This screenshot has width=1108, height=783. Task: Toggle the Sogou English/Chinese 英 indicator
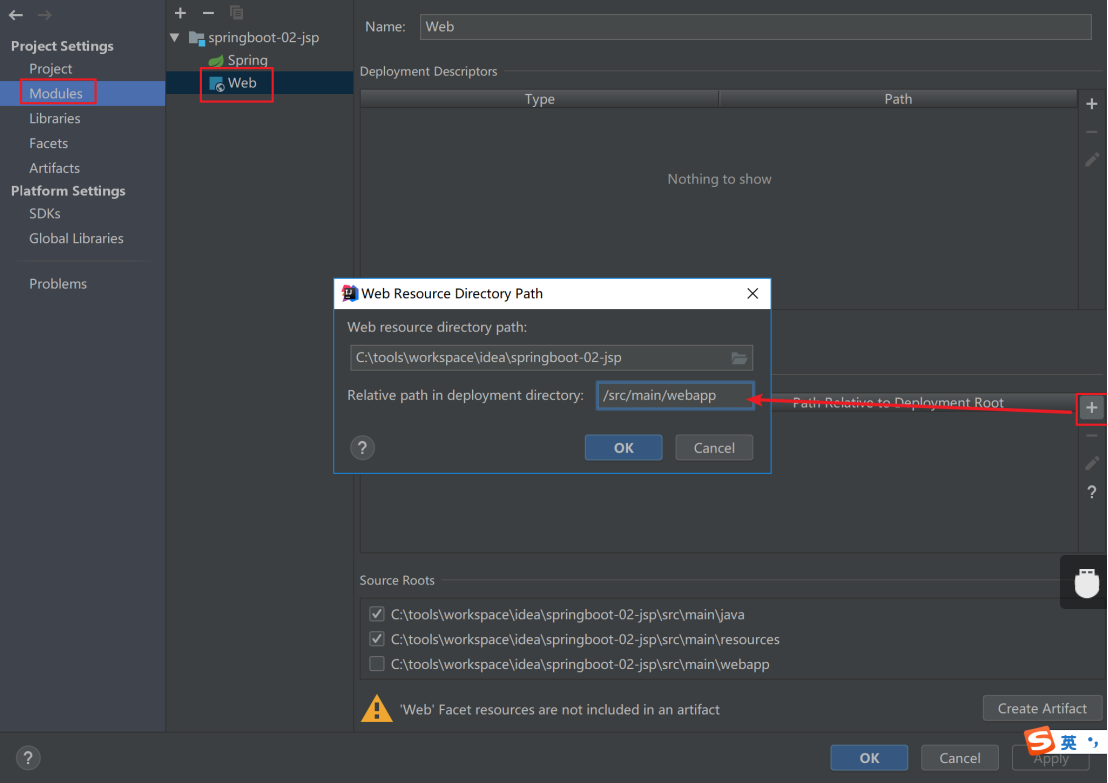[1068, 743]
